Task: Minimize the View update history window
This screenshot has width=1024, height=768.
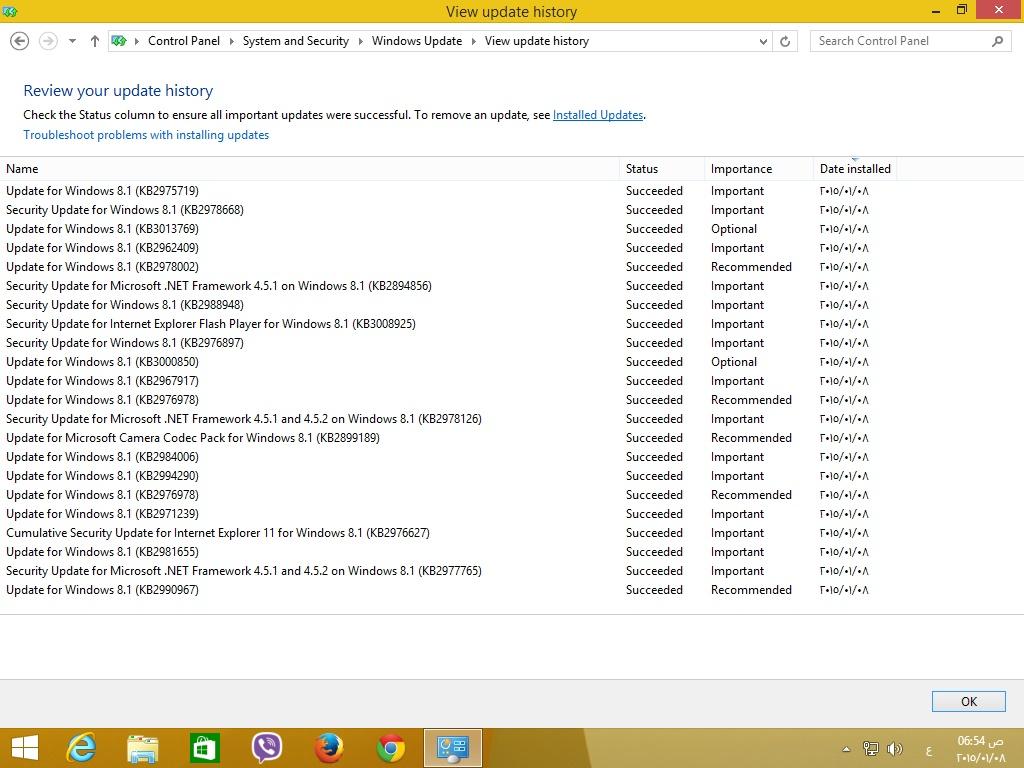Action: pos(936,11)
